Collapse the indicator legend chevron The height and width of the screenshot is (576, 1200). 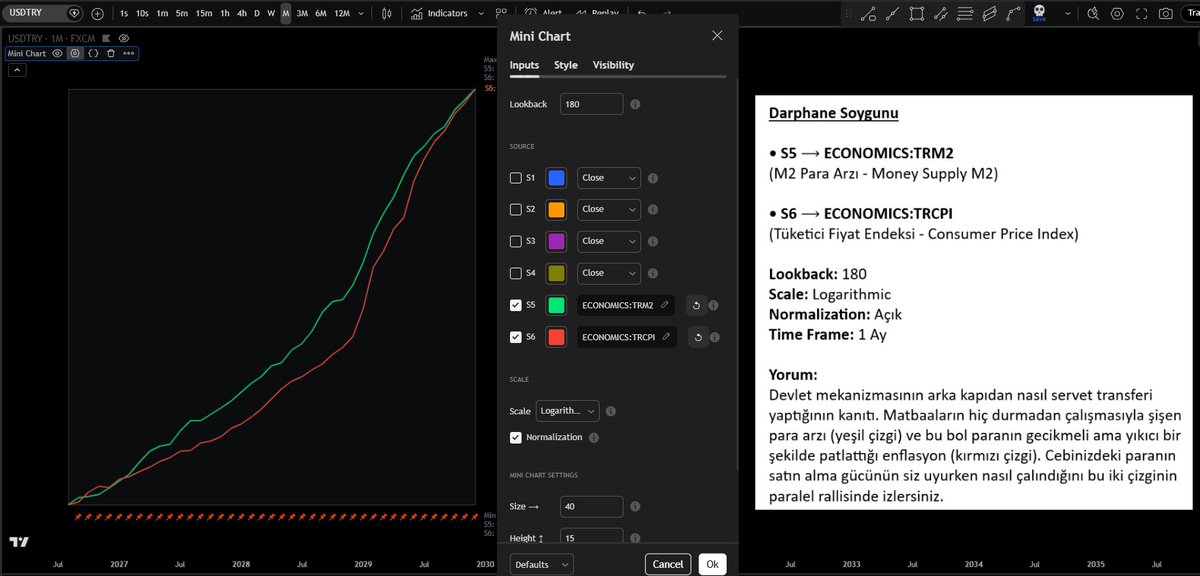click(x=17, y=70)
